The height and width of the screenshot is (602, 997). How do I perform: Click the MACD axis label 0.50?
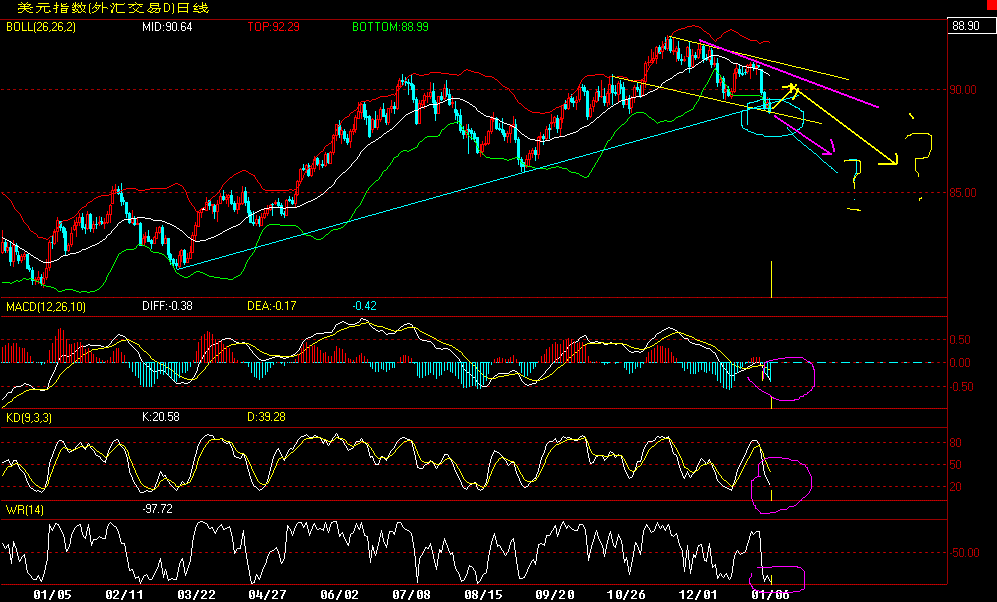[960, 340]
